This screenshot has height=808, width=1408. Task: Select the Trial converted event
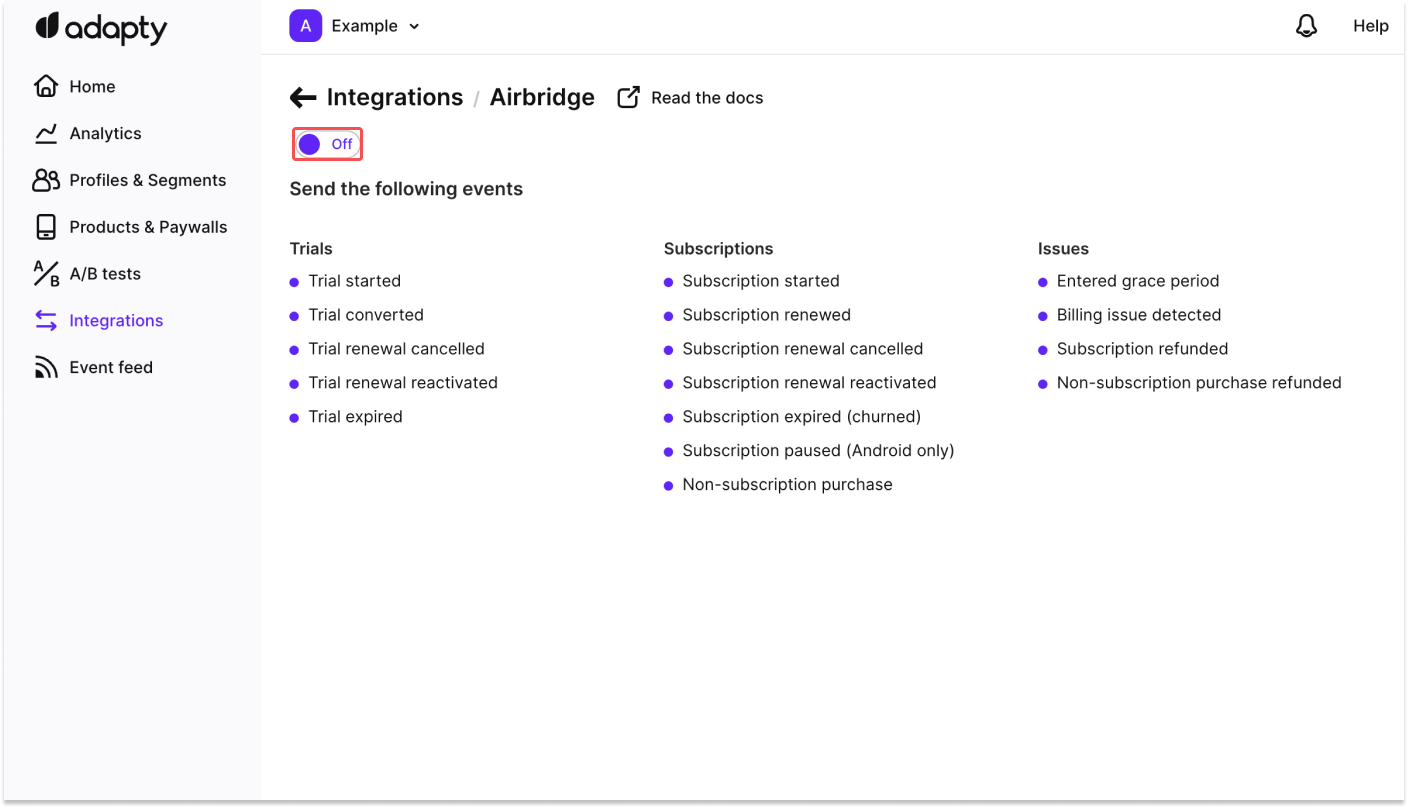pyautogui.click(x=366, y=315)
